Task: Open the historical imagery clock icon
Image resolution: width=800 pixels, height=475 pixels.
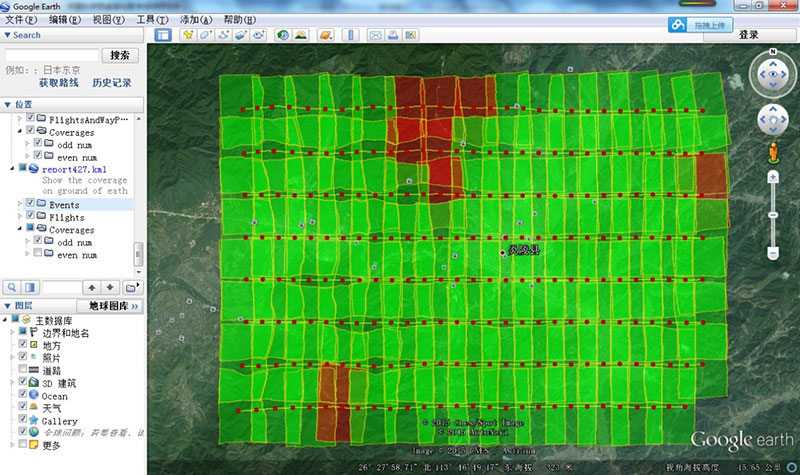Action: (283, 35)
